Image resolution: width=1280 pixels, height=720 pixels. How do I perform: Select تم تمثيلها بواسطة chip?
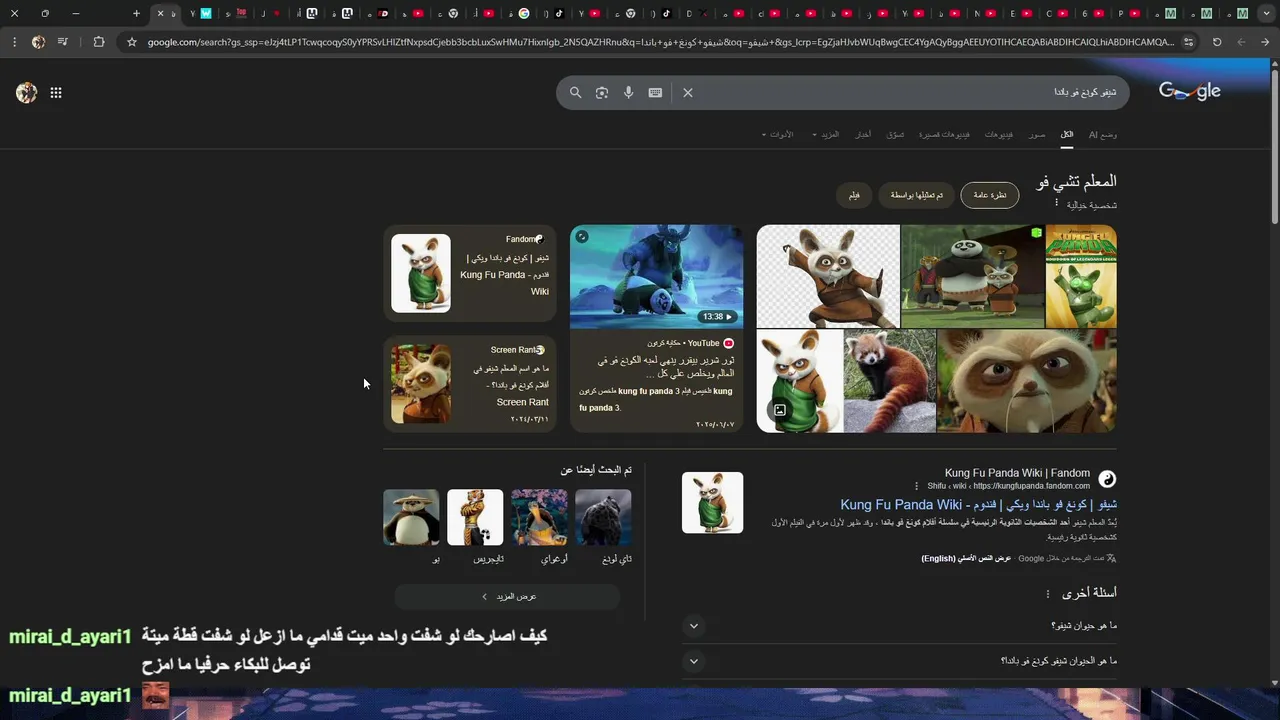(x=917, y=195)
